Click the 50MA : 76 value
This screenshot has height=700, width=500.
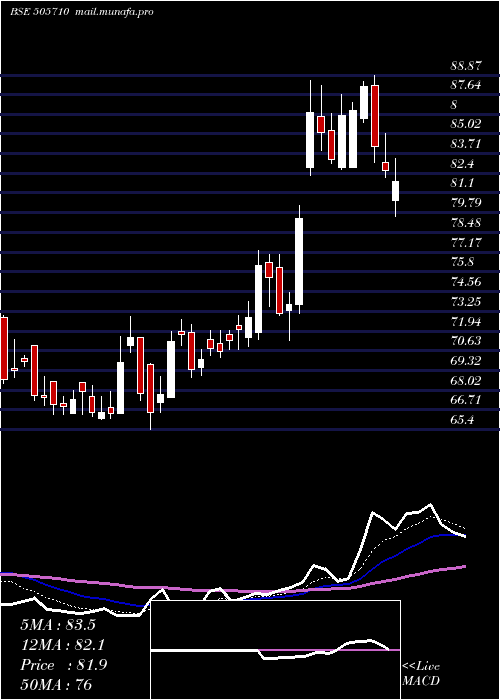tap(56, 685)
